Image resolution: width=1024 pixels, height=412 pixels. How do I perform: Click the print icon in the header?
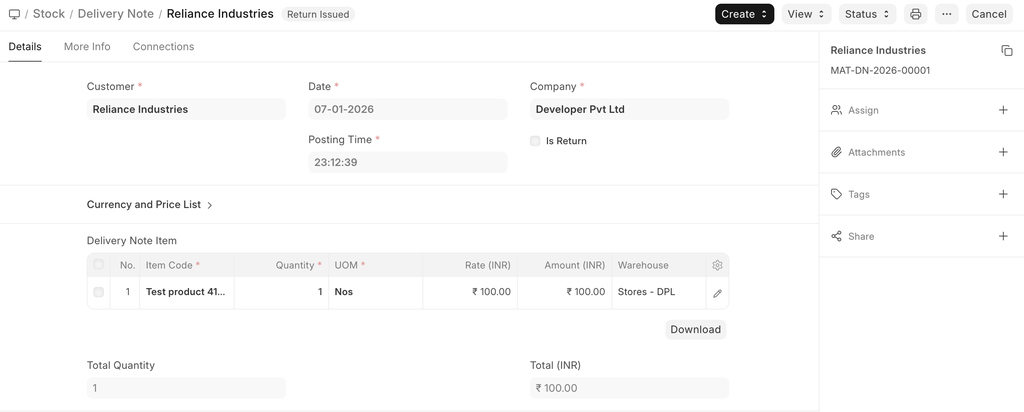[915, 14]
